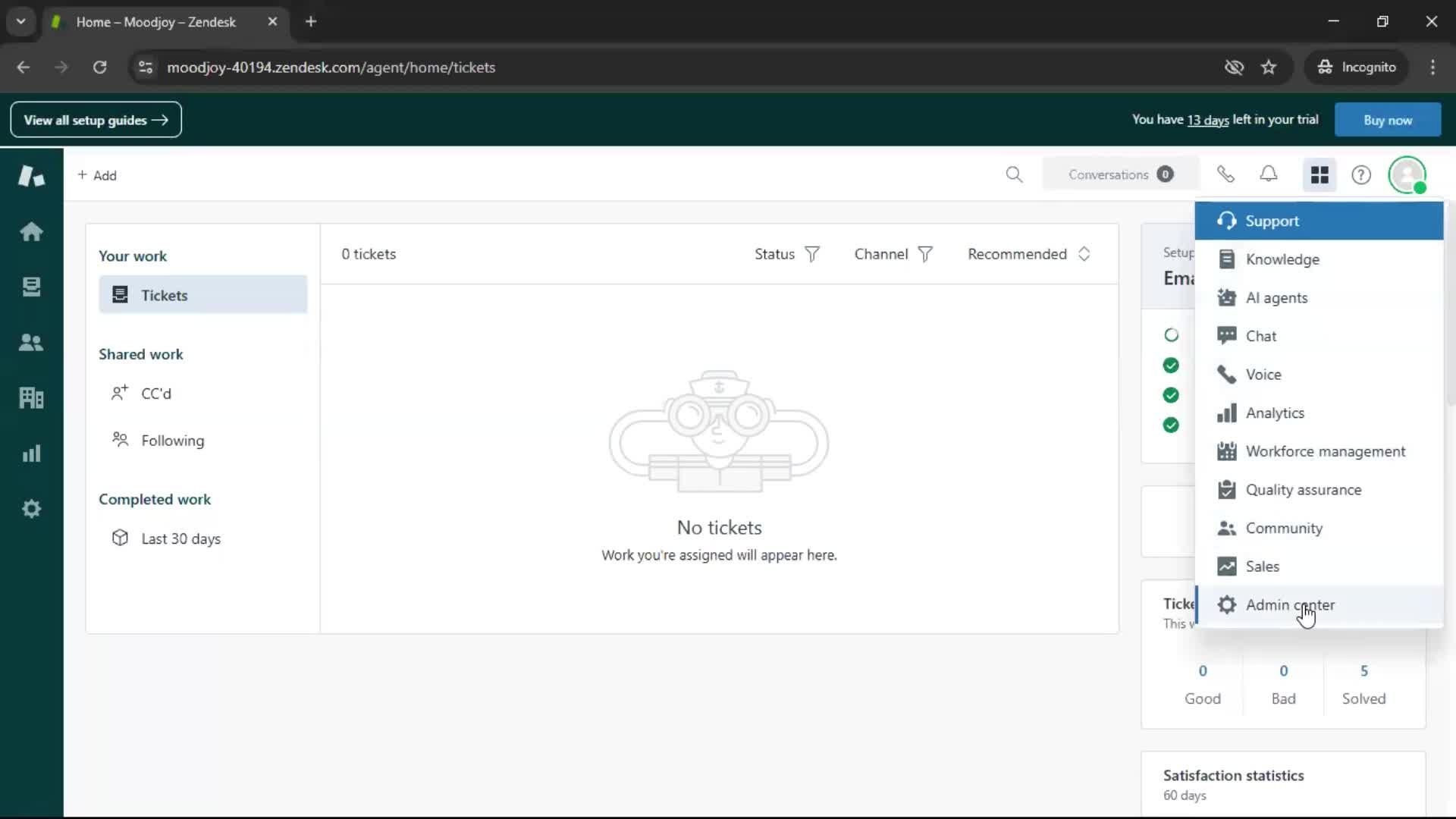1456x819 pixels.
Task: Select Analytics in the products menu
Action: coord(1319,413)
